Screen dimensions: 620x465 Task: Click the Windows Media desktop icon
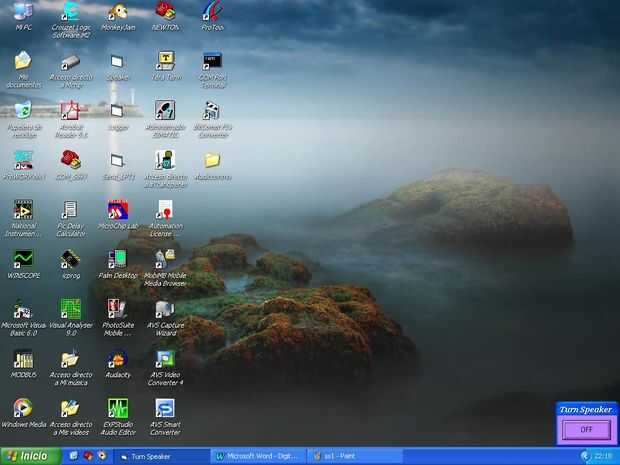click(23, 414)
